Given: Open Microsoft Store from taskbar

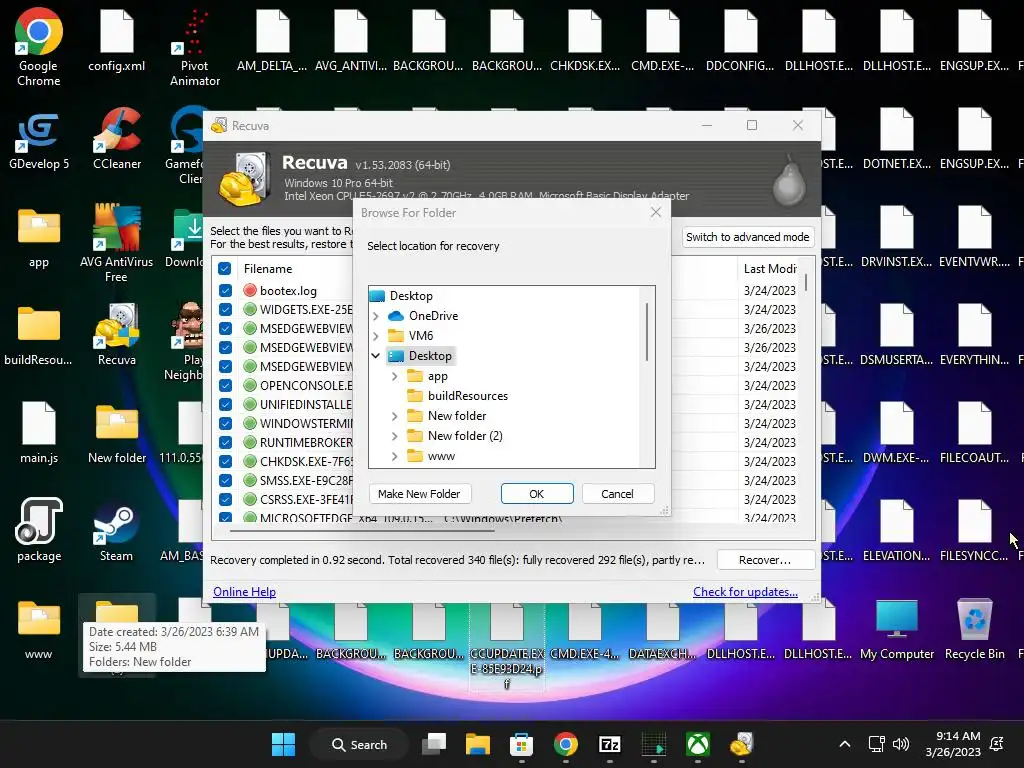Looking at the screenshot, I should click(521, 744).
